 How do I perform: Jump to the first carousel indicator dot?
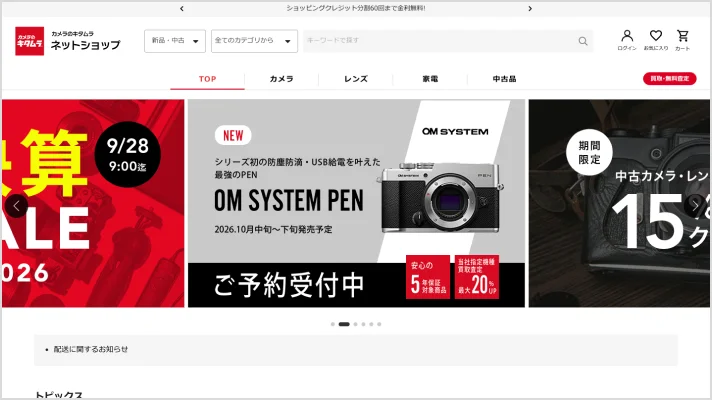[x=333, y=324]
